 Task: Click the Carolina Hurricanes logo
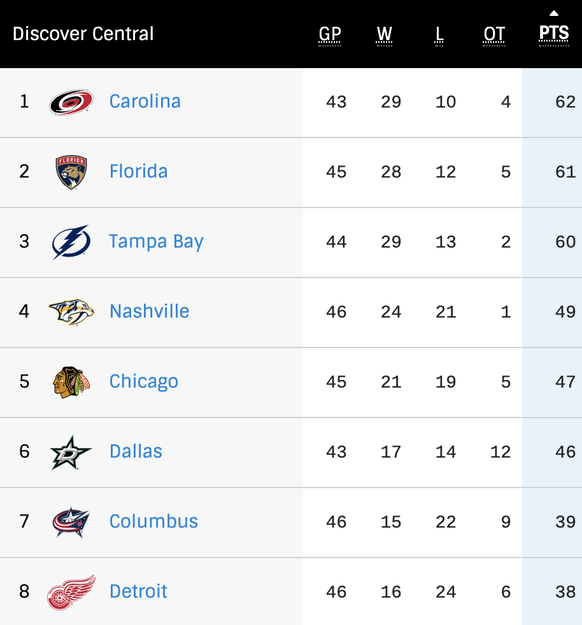tap(71, 102)
